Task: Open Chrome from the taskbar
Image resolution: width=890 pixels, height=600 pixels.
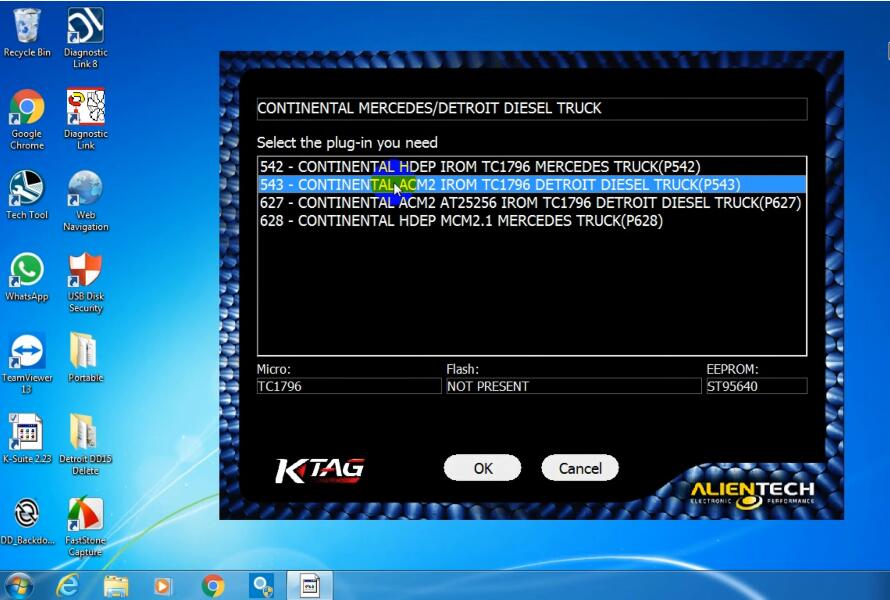Action: point(213,586)
